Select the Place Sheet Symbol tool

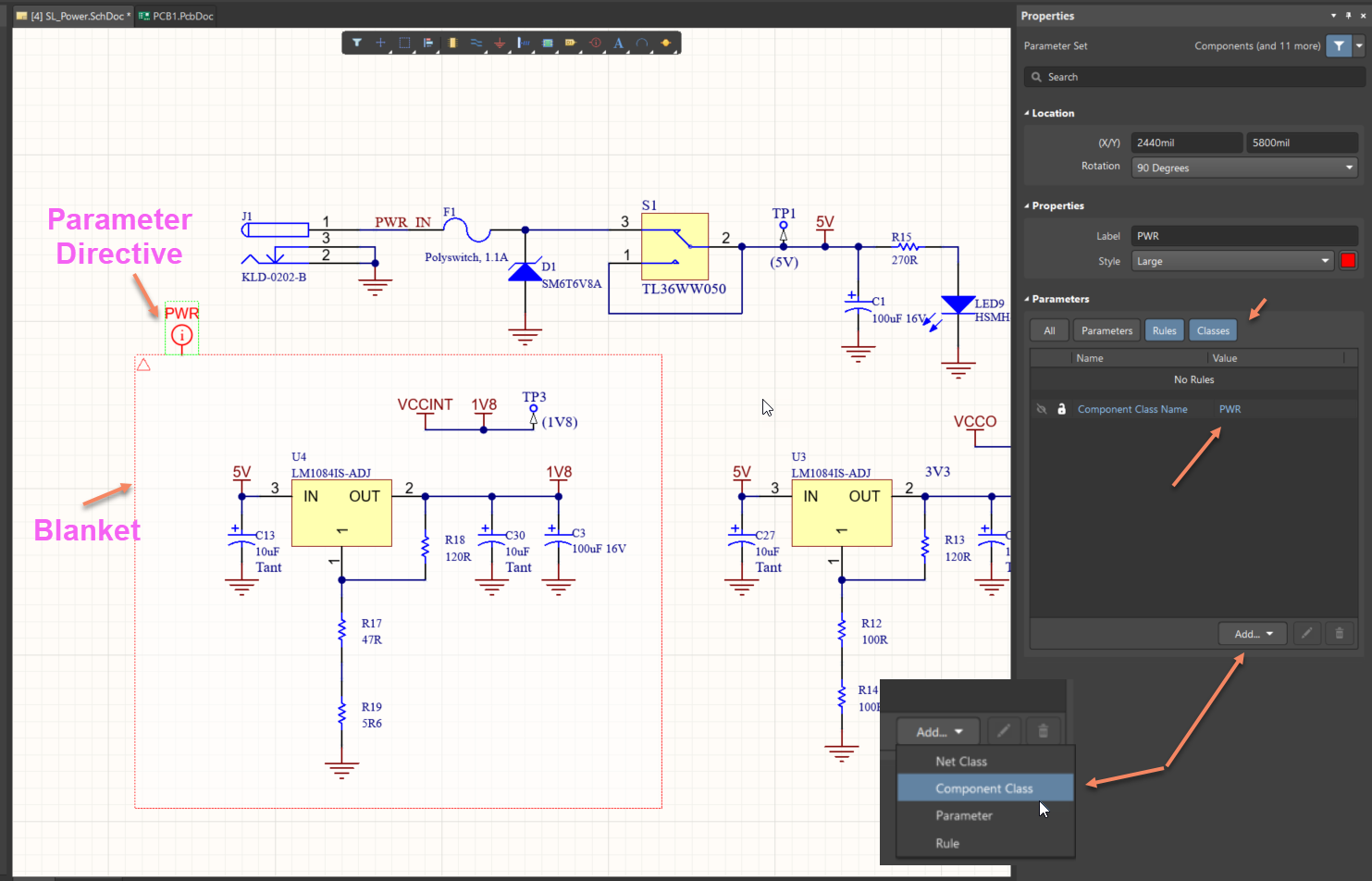[x=548, y=43]
